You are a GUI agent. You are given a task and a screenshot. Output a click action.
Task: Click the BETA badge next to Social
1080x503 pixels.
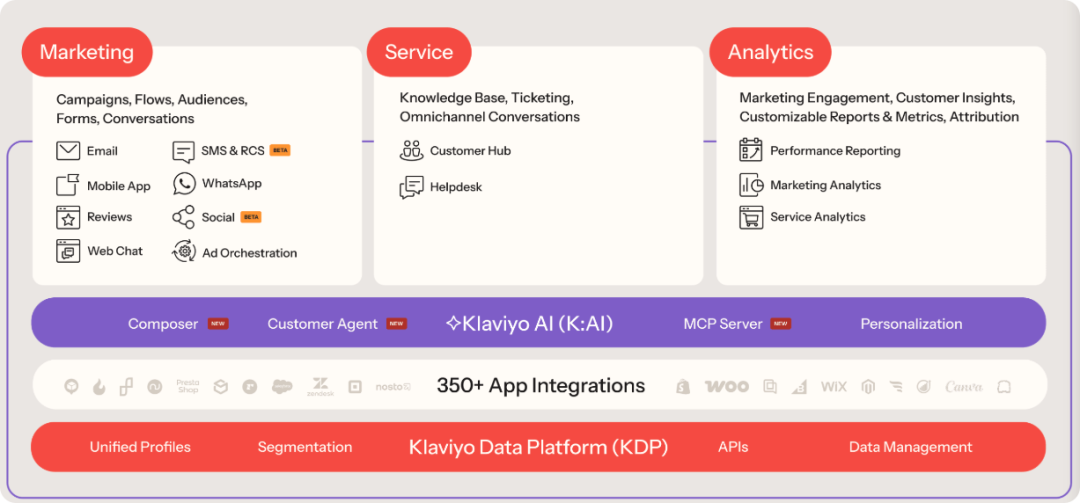[251, 217]
